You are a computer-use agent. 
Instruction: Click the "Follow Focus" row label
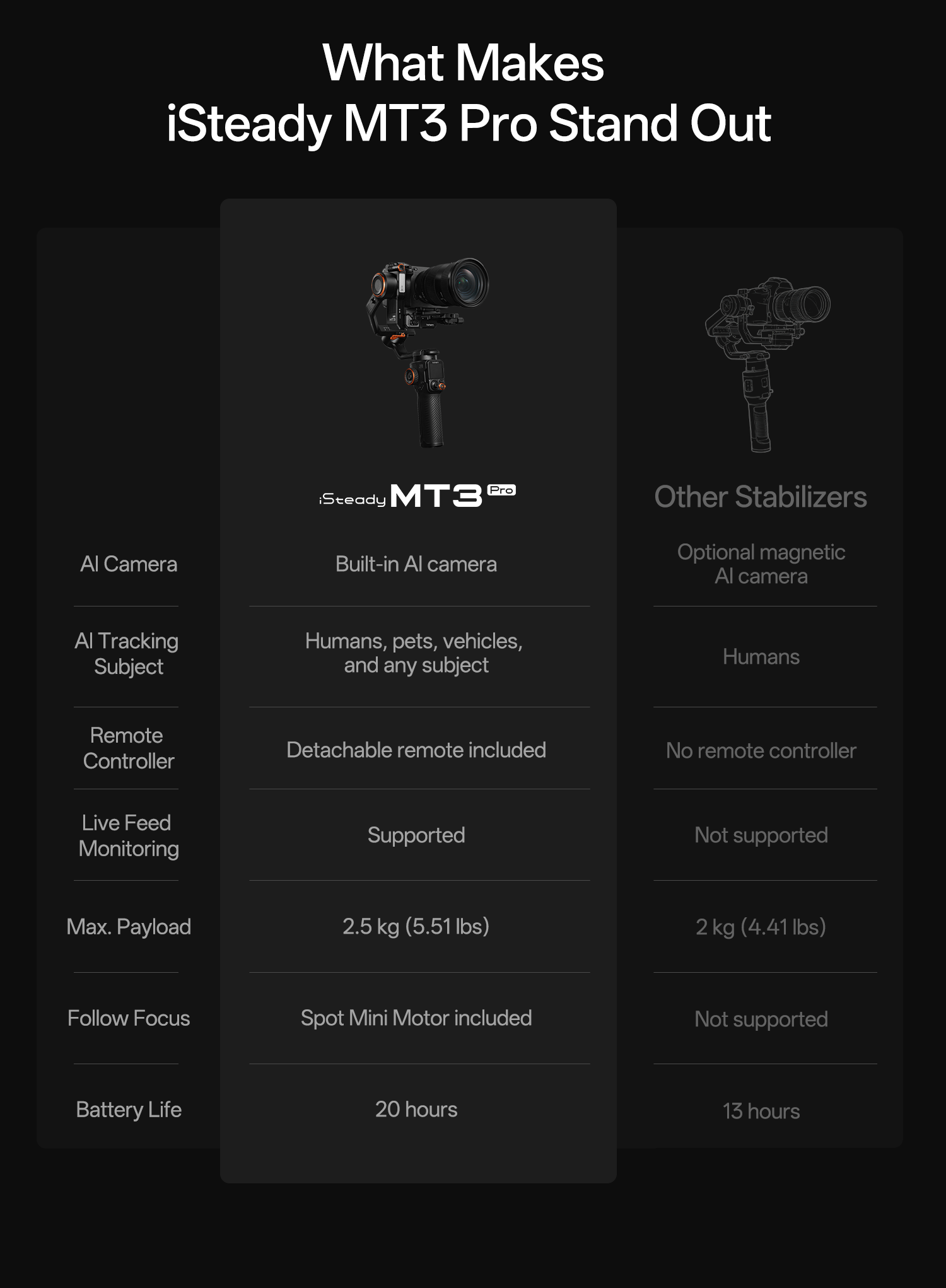129,1018
